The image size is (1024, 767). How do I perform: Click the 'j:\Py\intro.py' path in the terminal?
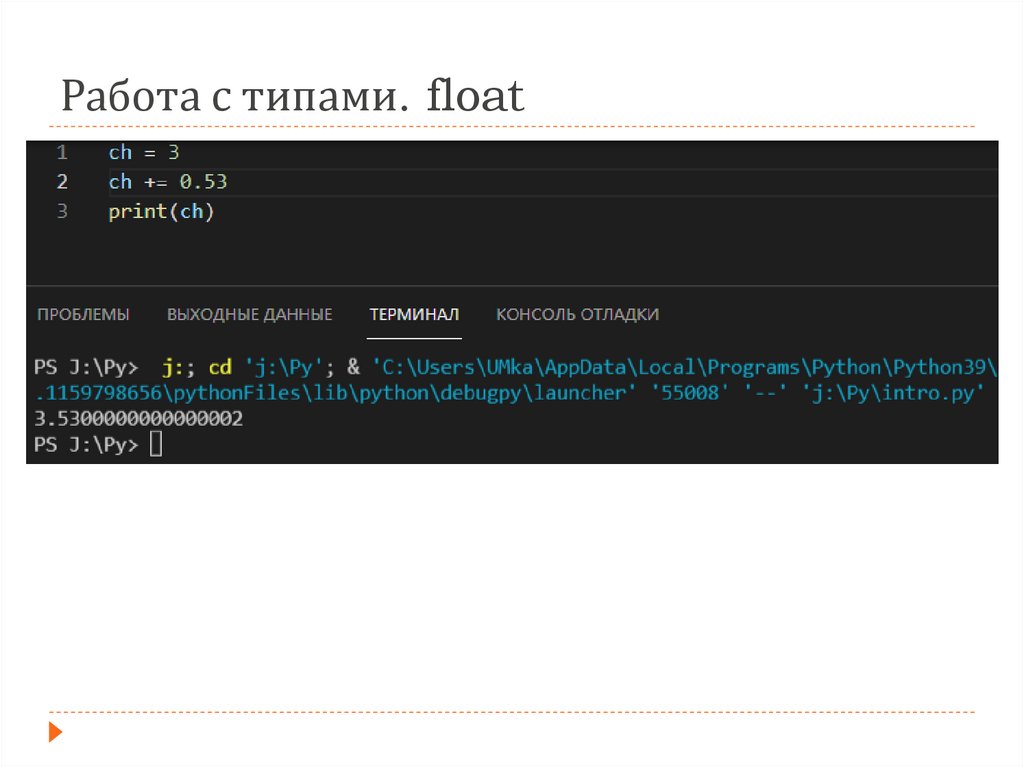(893, 393)
